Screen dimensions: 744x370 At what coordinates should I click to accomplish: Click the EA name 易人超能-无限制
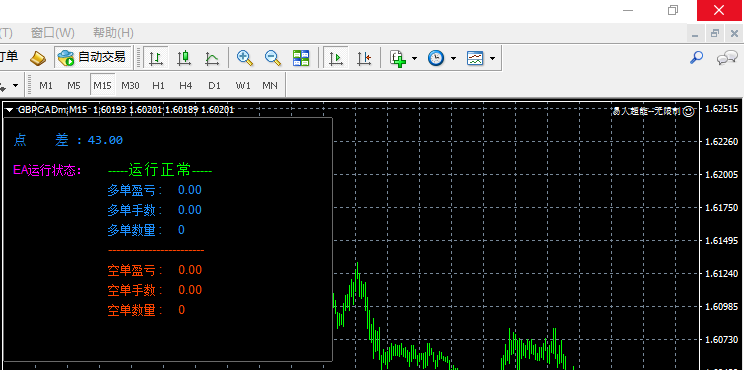click(647, 111)
